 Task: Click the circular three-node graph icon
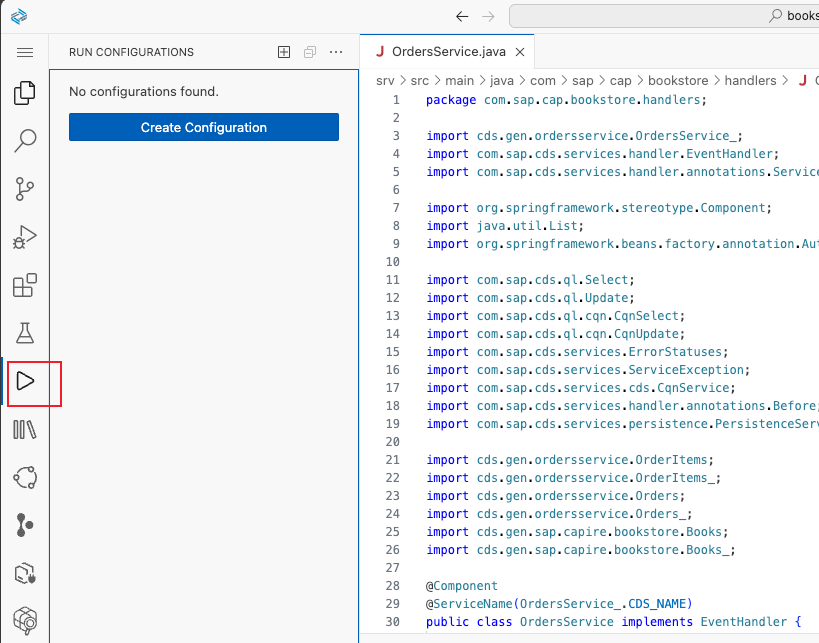click(25, 478)
